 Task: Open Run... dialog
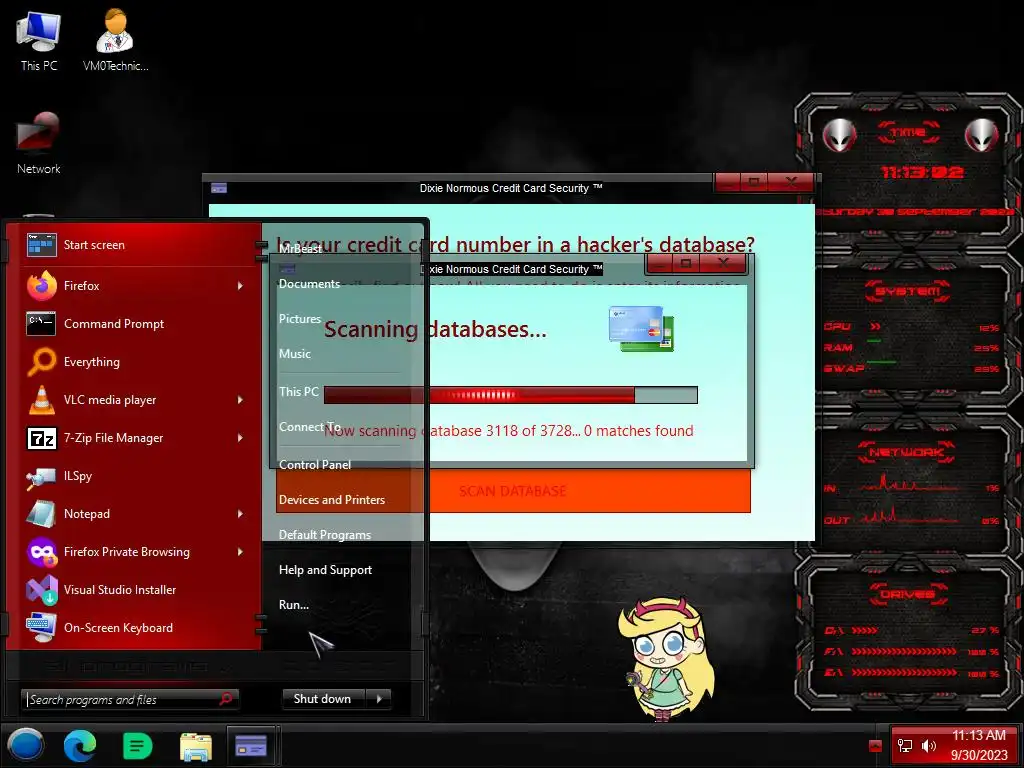[294, 605]
